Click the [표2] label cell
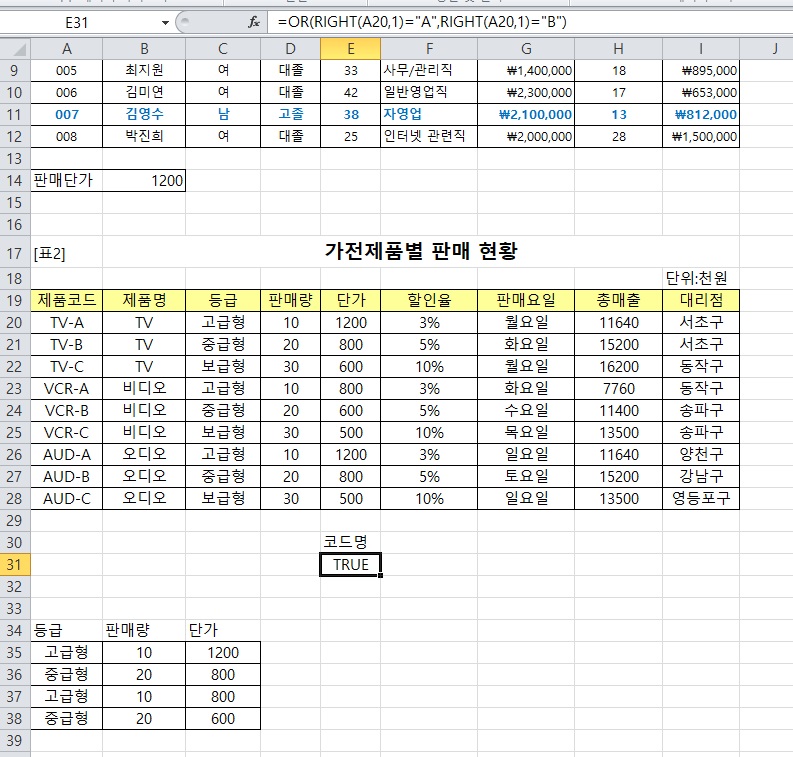Screen dimensions: 793x757 point(50,254)
